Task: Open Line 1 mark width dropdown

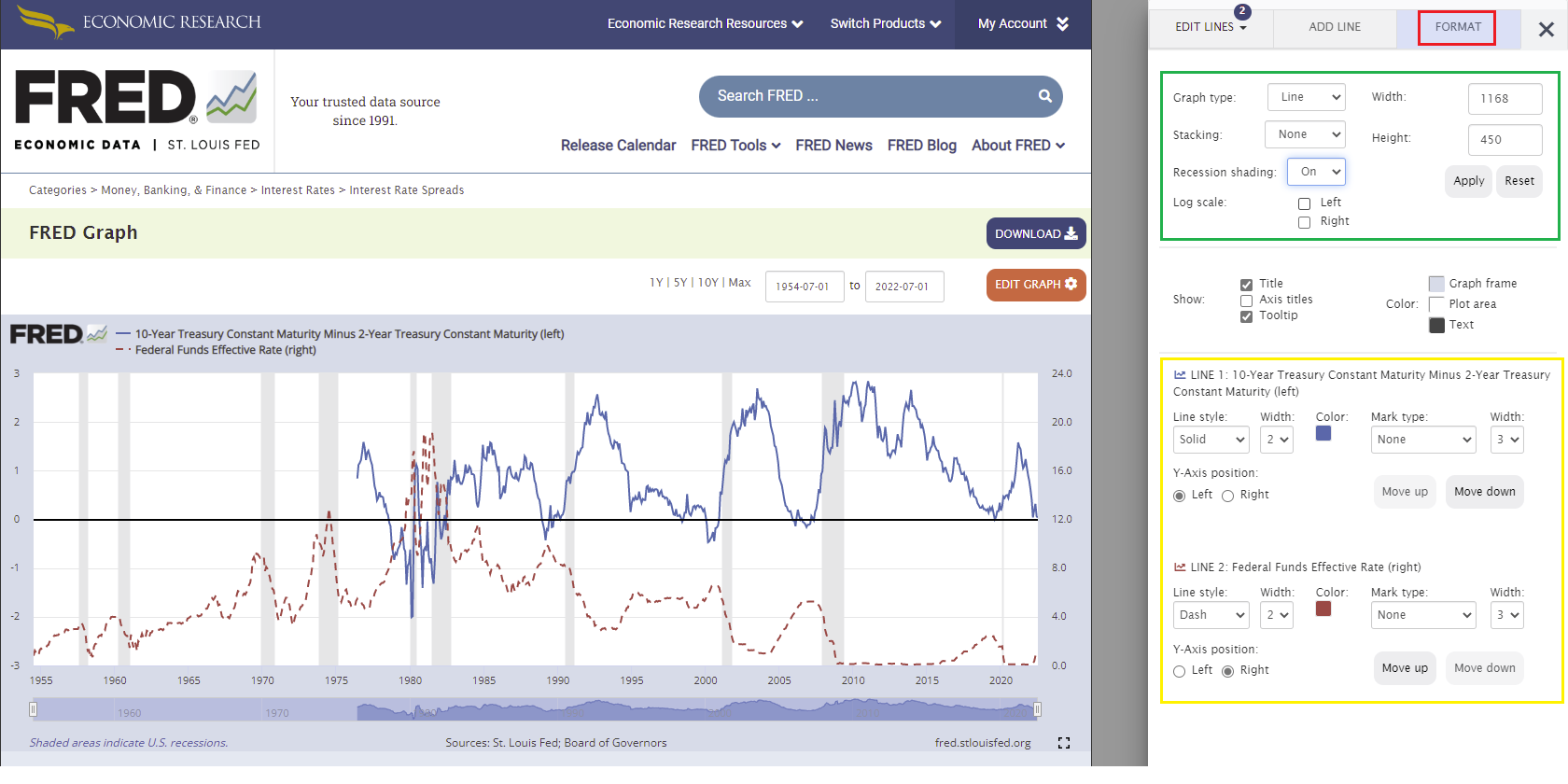Action: coord(1507,440)
